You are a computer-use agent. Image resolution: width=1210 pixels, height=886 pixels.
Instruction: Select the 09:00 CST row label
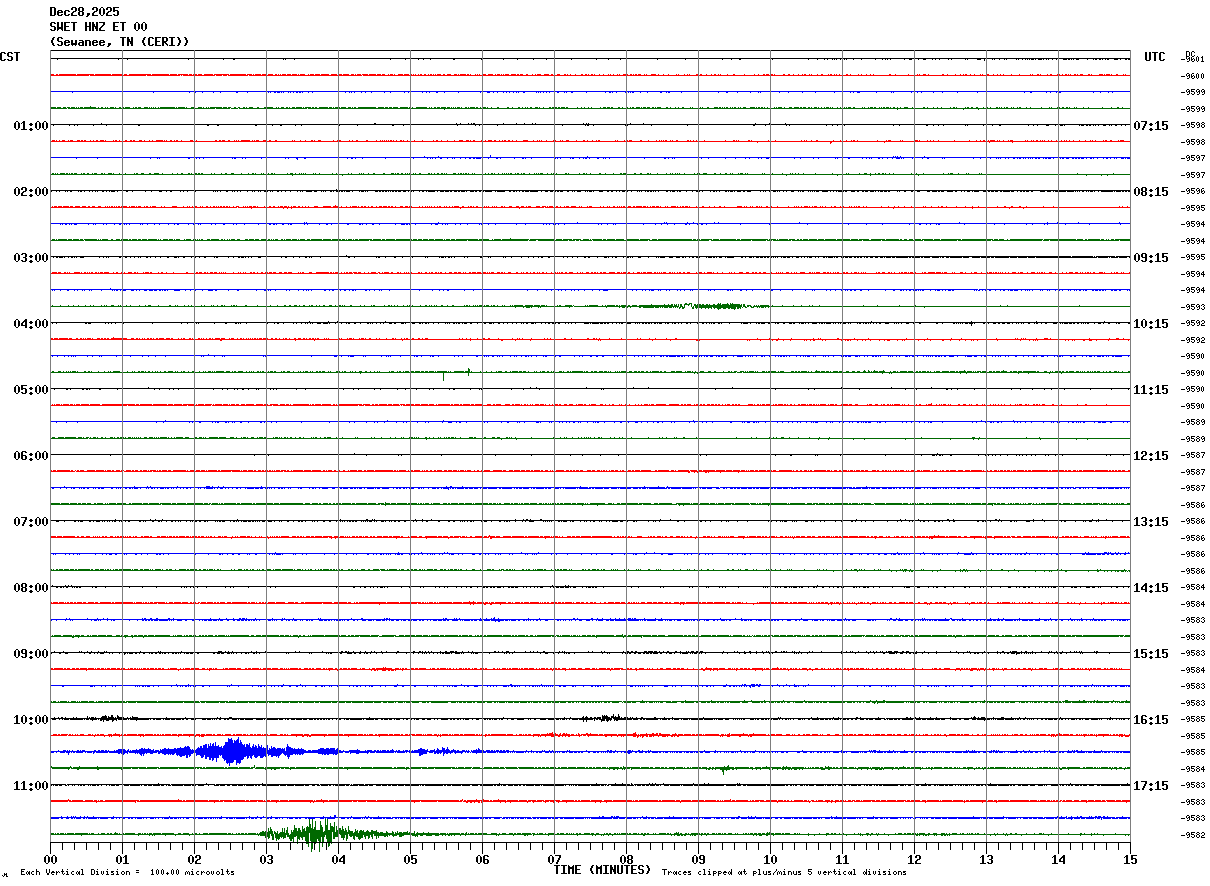point(31,653)
